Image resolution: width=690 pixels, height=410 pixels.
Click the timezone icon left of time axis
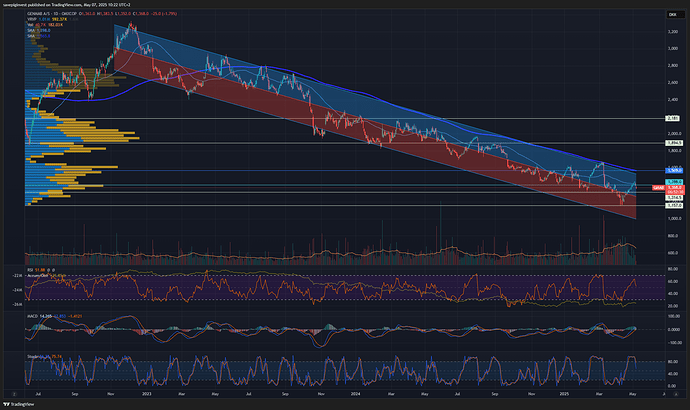(14, 394)
